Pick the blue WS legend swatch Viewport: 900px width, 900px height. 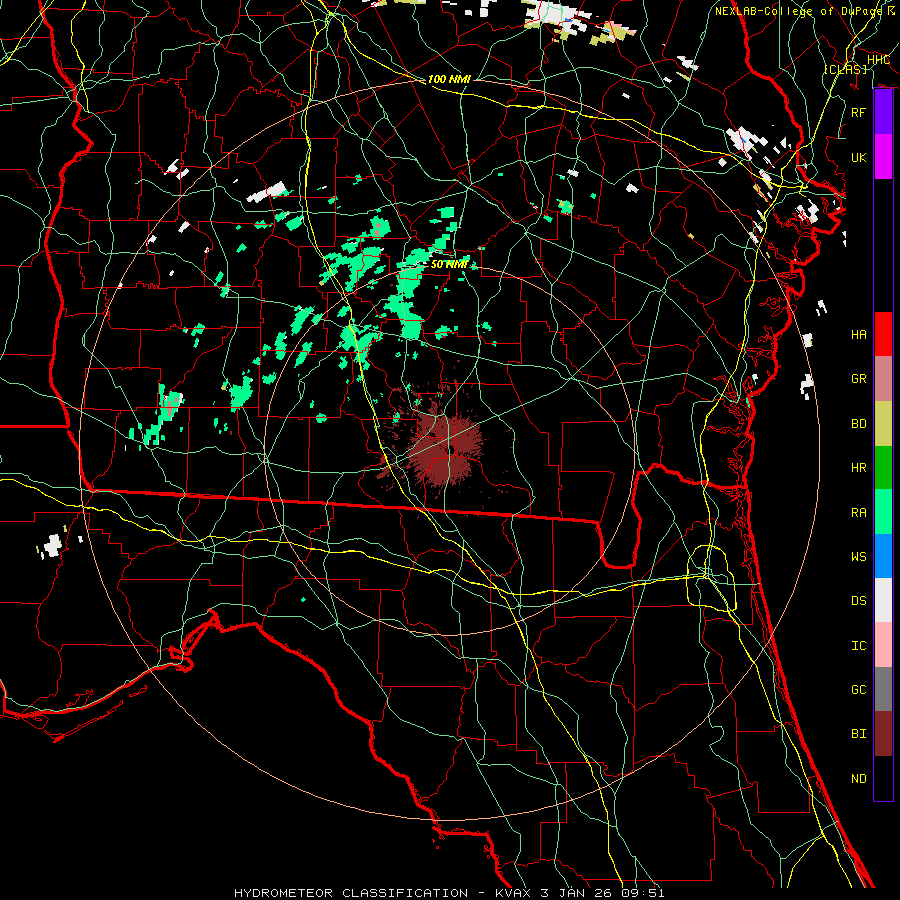tap(883, 556)
